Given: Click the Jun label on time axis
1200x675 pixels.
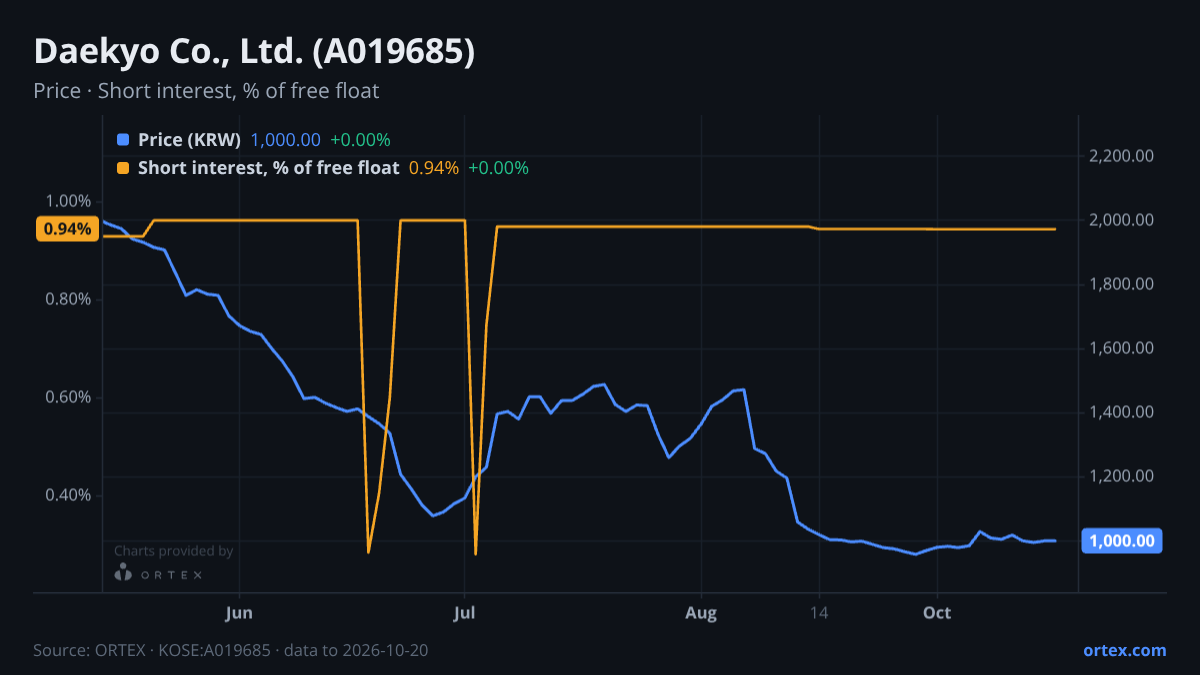Looking at the screenshot, I should point(239,612).
